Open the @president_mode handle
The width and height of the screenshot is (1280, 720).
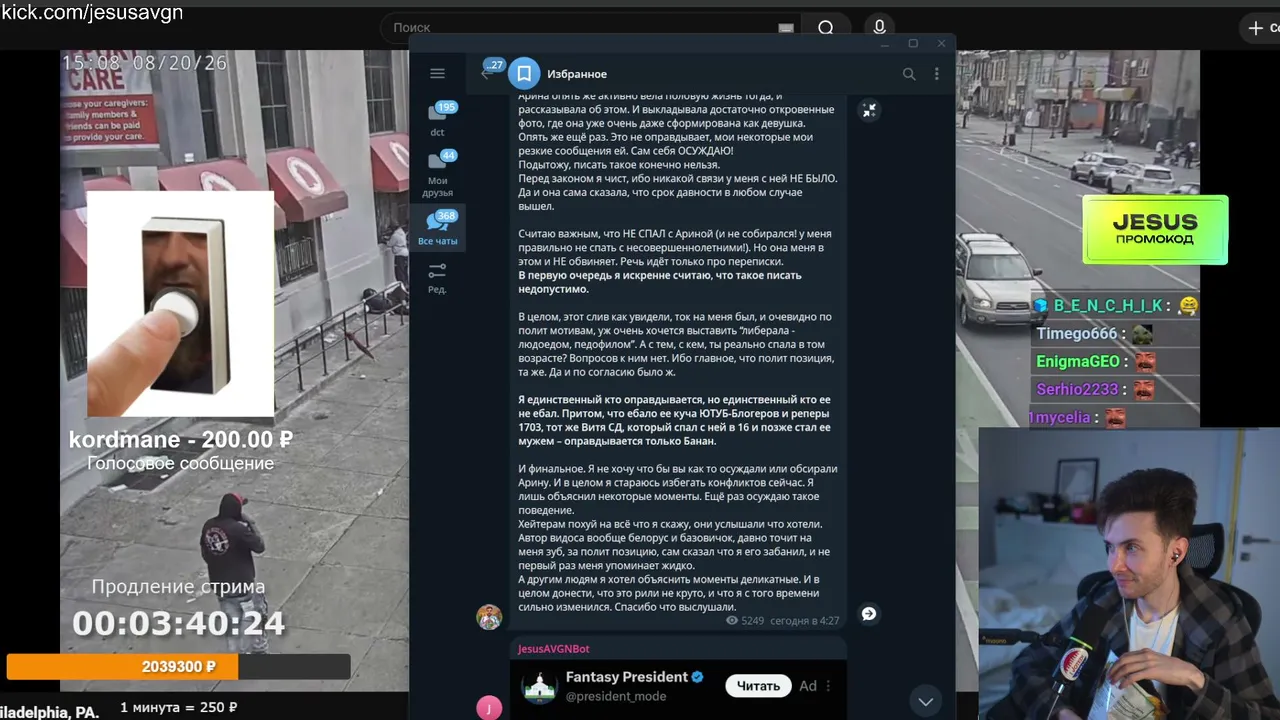(x=616, y=696)
